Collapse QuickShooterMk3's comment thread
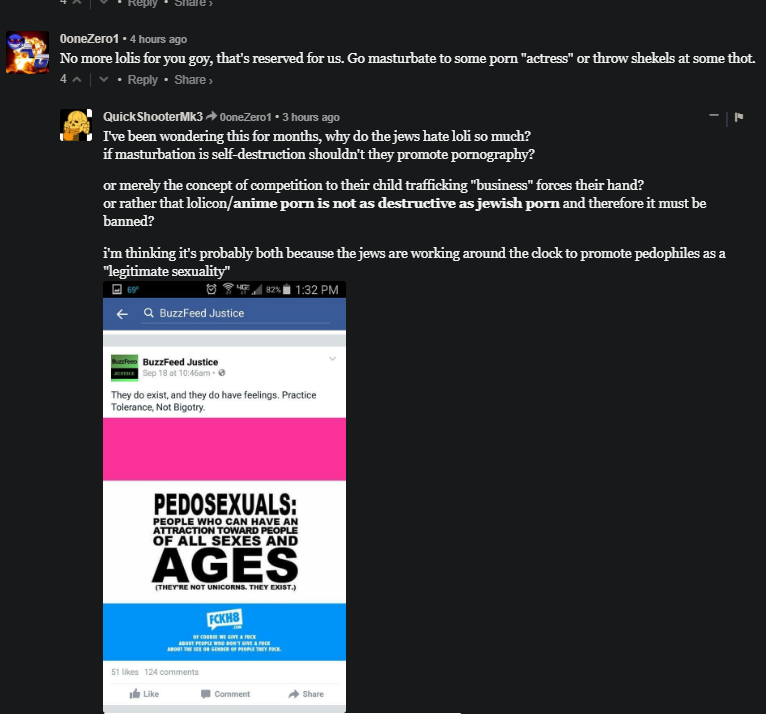 pyautogui.click(x=714, y=116)
